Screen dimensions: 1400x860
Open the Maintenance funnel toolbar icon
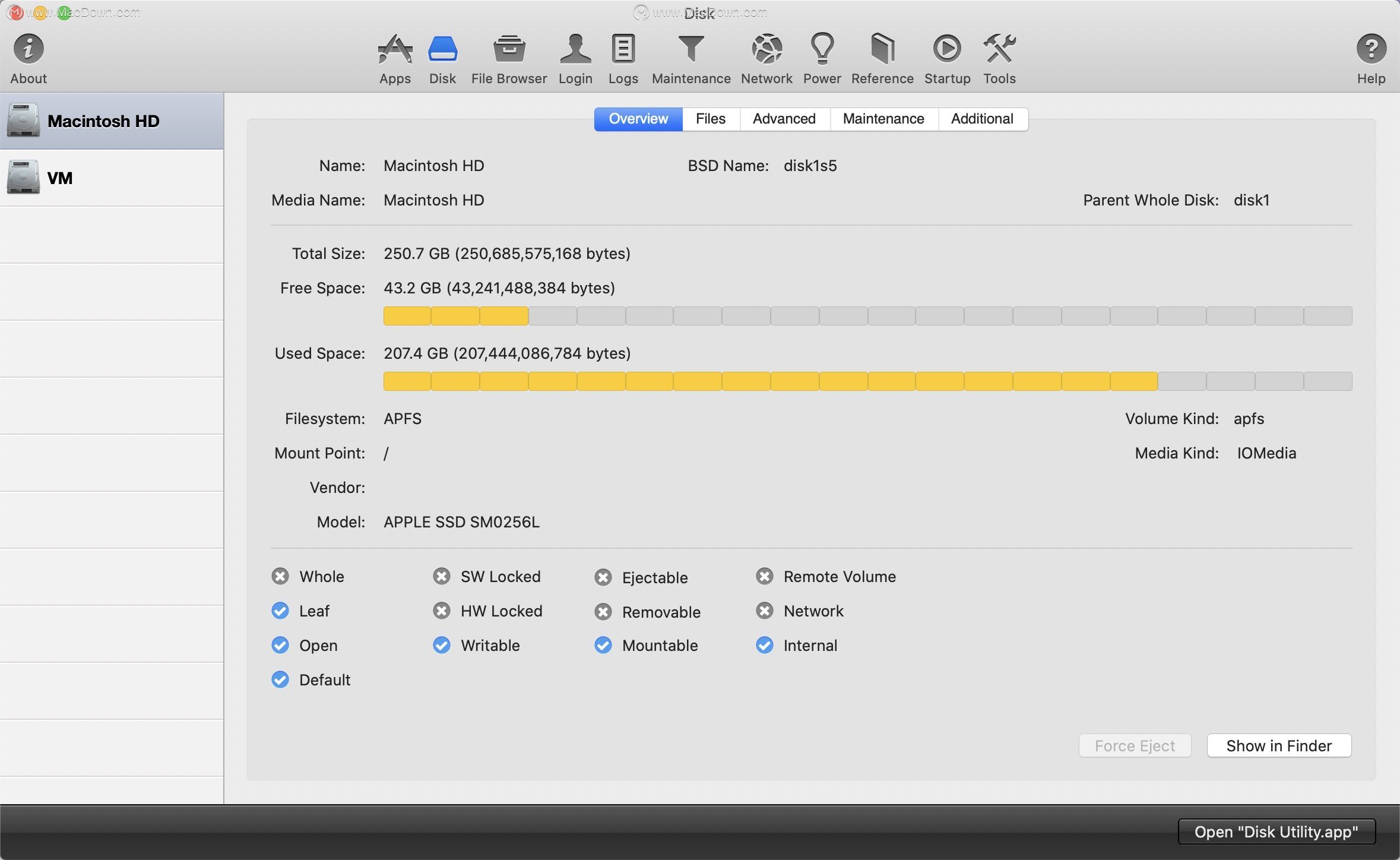pos(691,58)
